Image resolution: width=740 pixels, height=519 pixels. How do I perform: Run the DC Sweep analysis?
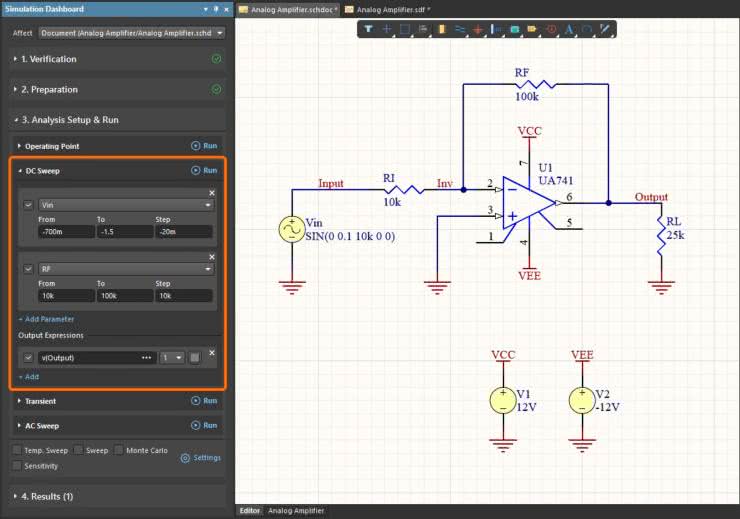[204, 171]
